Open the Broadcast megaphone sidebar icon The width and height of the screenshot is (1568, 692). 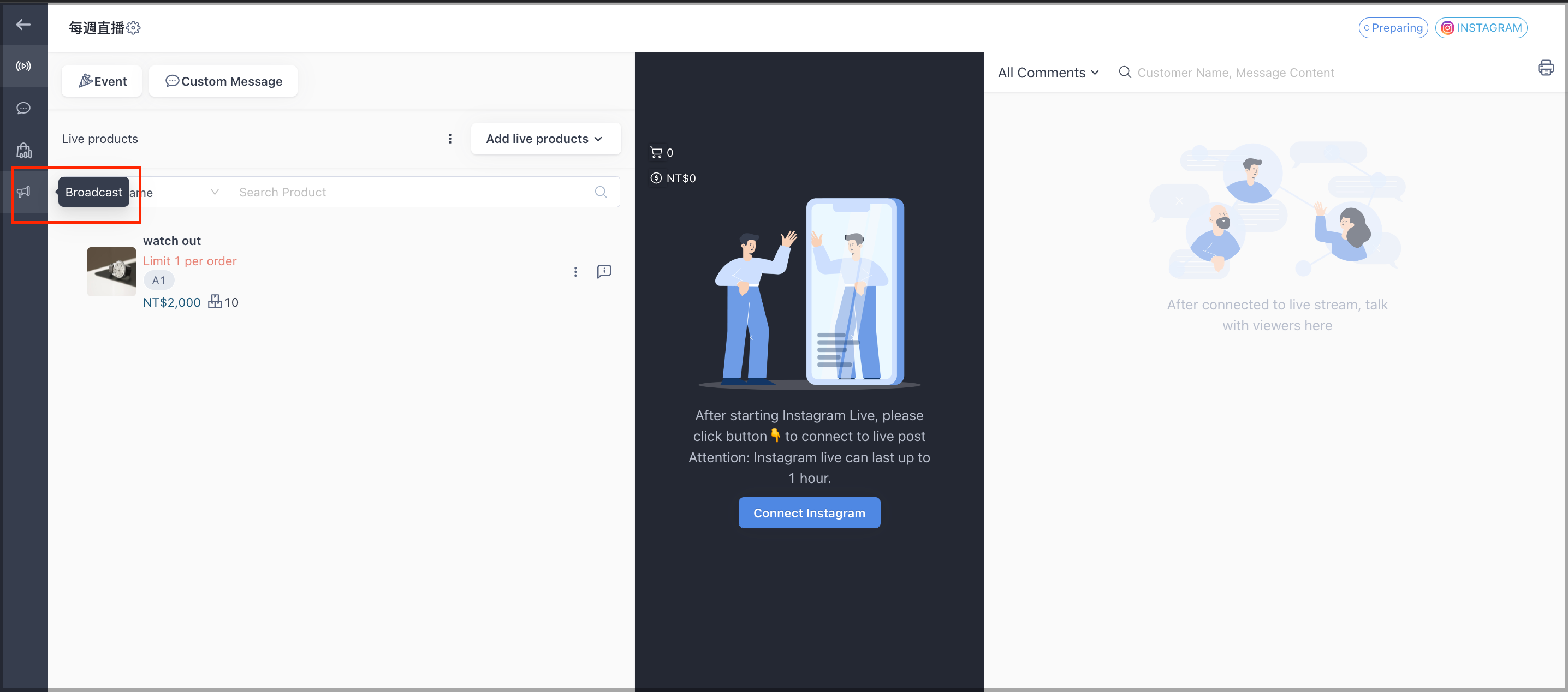(x=23, y=192)
